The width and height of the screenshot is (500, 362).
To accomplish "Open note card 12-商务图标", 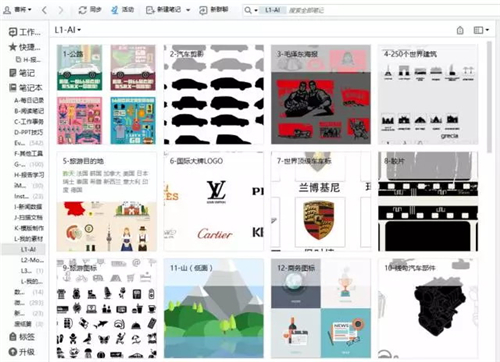I will coord(321,308).
